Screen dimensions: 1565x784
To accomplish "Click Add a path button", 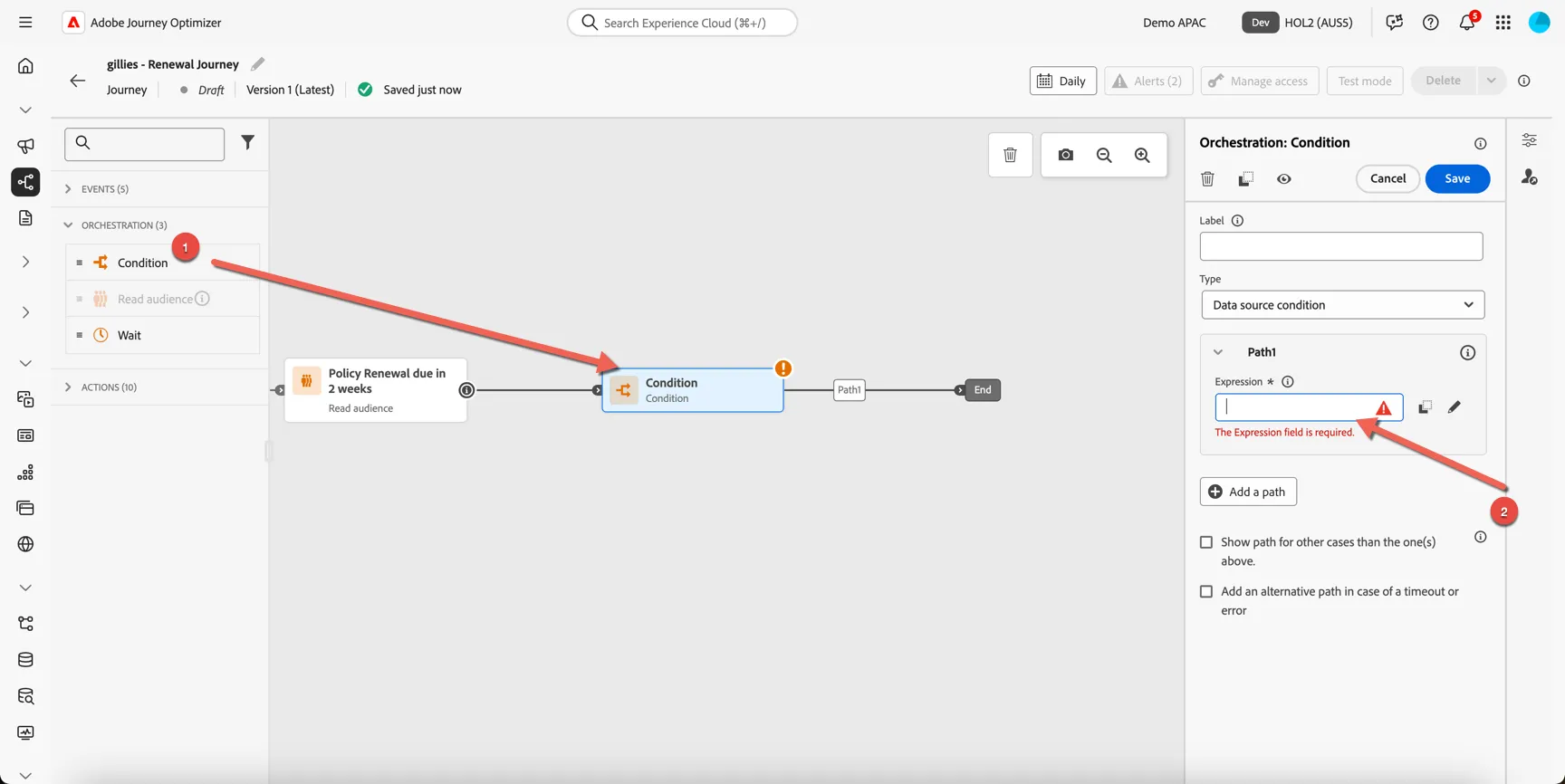I will coord(1248,492).
